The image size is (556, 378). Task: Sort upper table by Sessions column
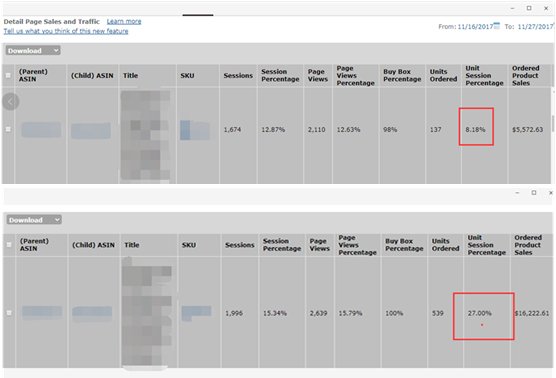238,76
